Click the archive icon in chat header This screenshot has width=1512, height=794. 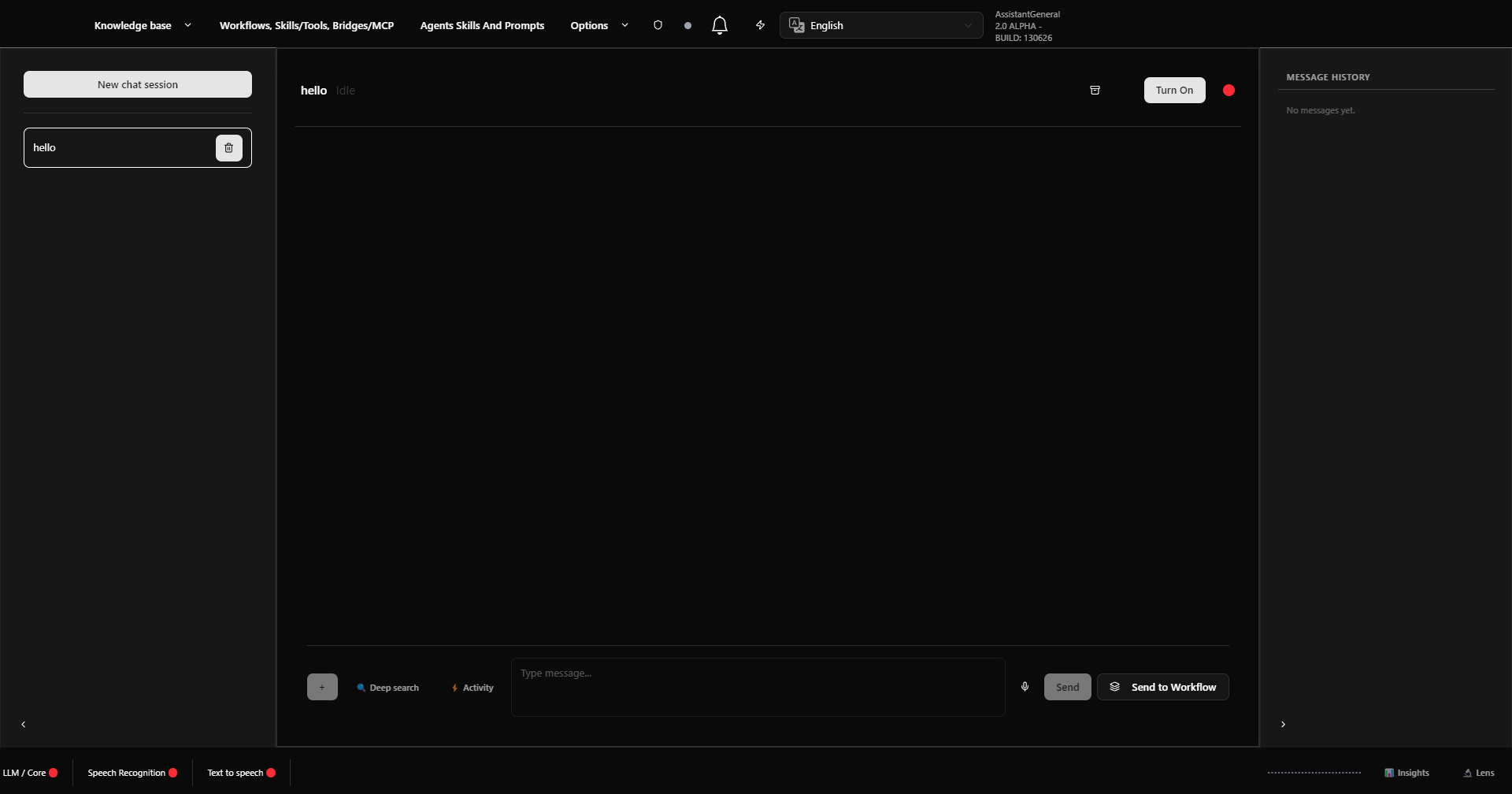(x=1095, y=90)
